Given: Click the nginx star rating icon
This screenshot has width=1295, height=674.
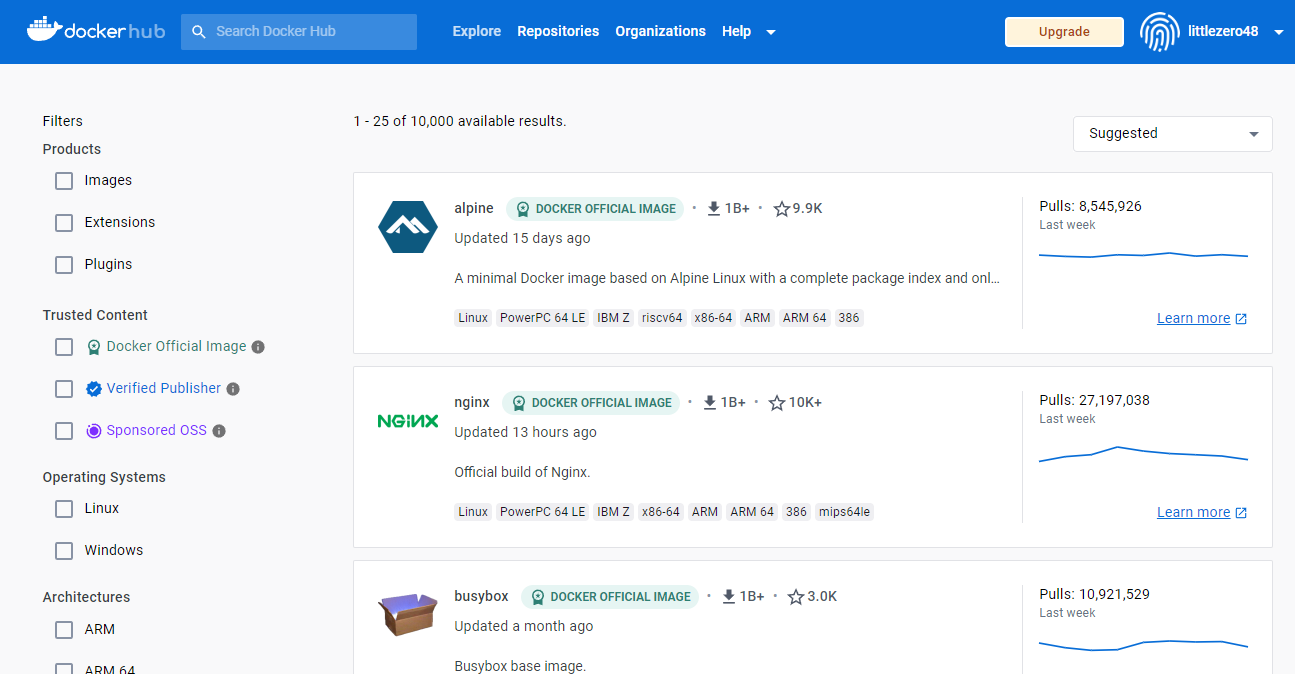Looking at the screenshot, I should pos(778,403).
